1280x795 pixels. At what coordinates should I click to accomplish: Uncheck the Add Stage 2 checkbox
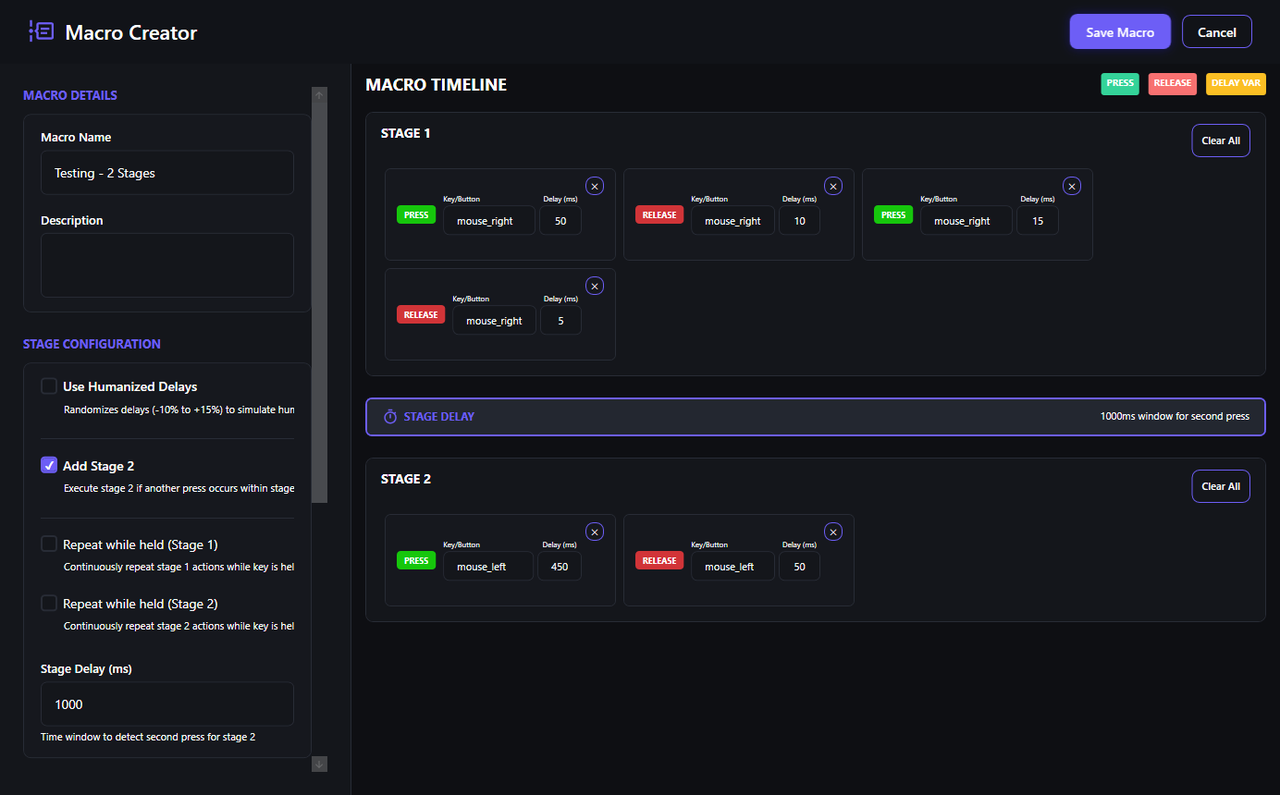tap(49, 465)
